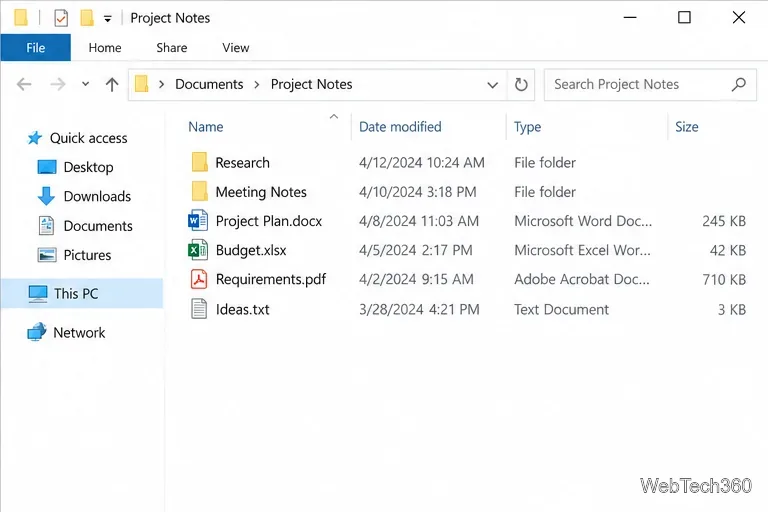Click the Documents page icon in sidebar
This screenshot has width=768, height=512.
[46, 225]
